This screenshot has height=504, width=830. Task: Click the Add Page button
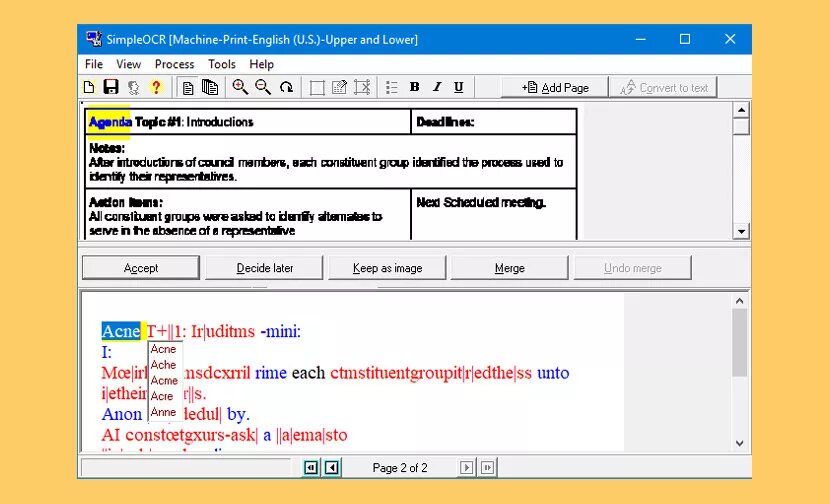(555, 88)
